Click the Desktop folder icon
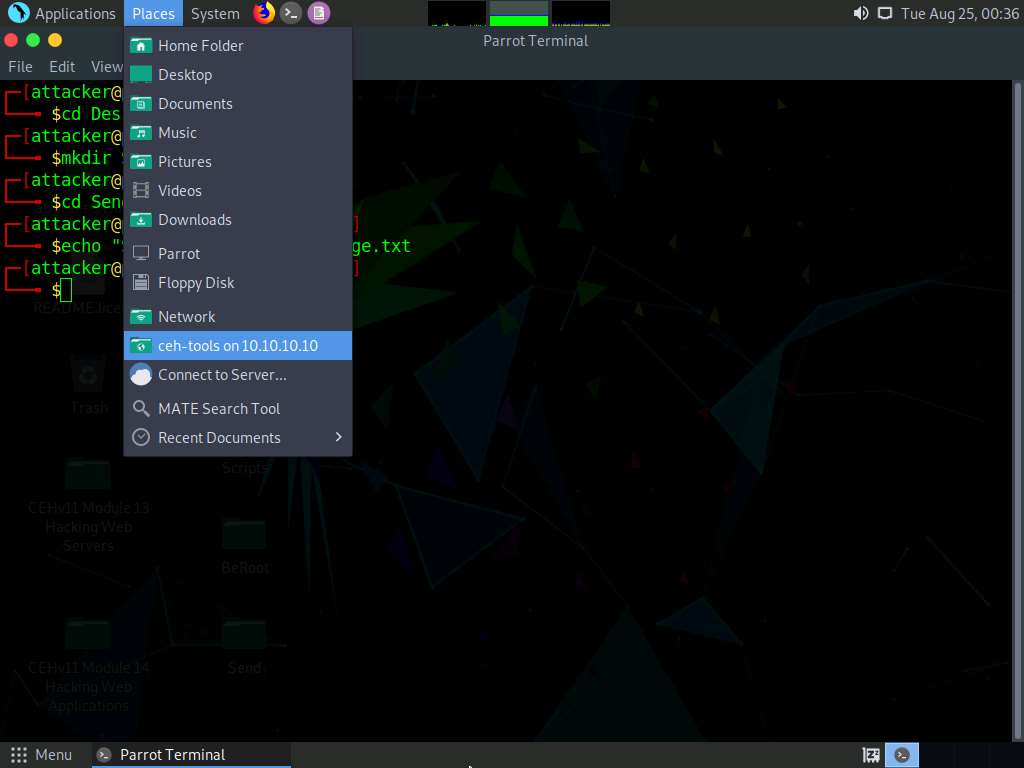 (141, 74)
